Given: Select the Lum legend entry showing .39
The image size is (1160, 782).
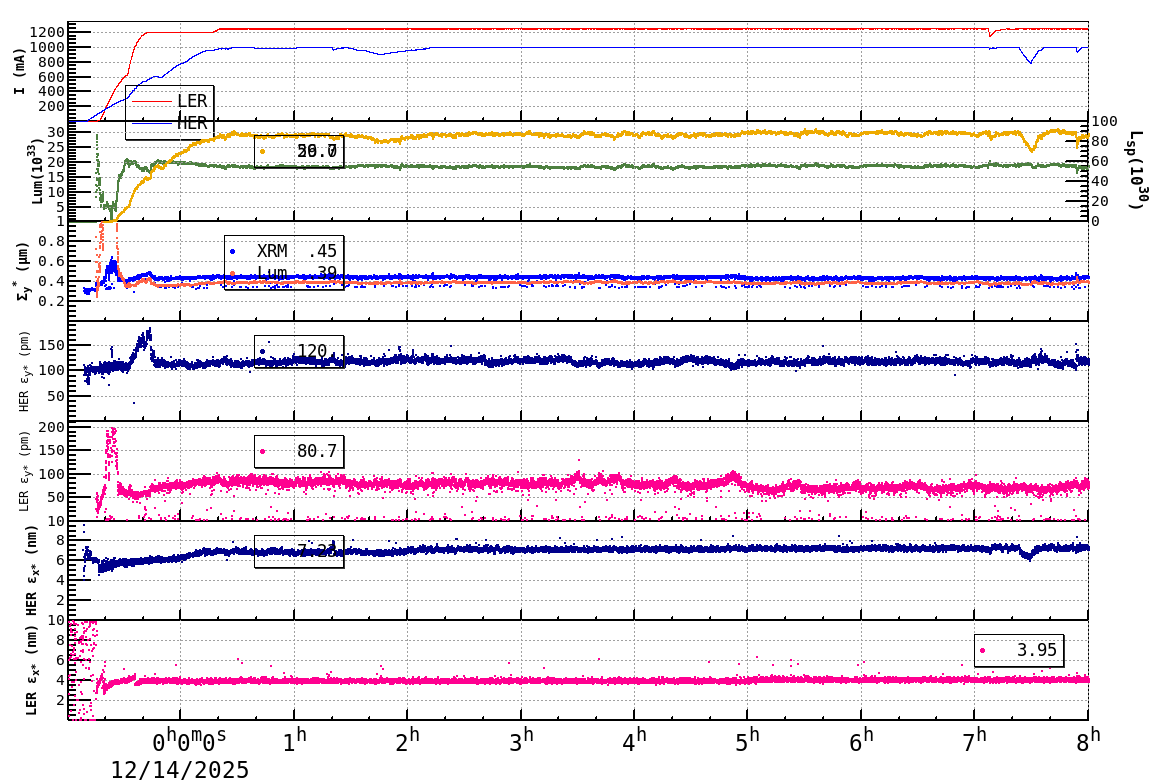Looking at the screenshot, I should (x=285, y=273).
